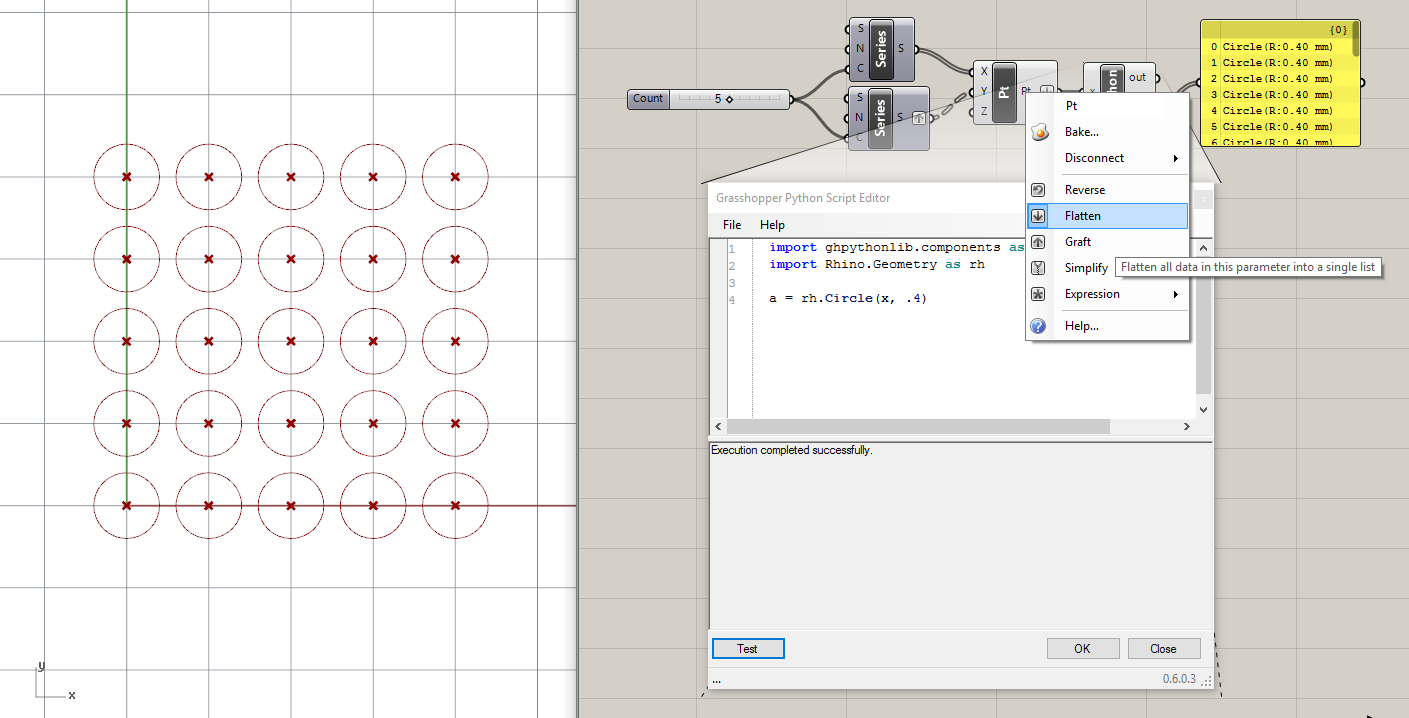Open the File menu in the Python editor
The height and width of the screenshot is (718, 1409).
(731, 224)
